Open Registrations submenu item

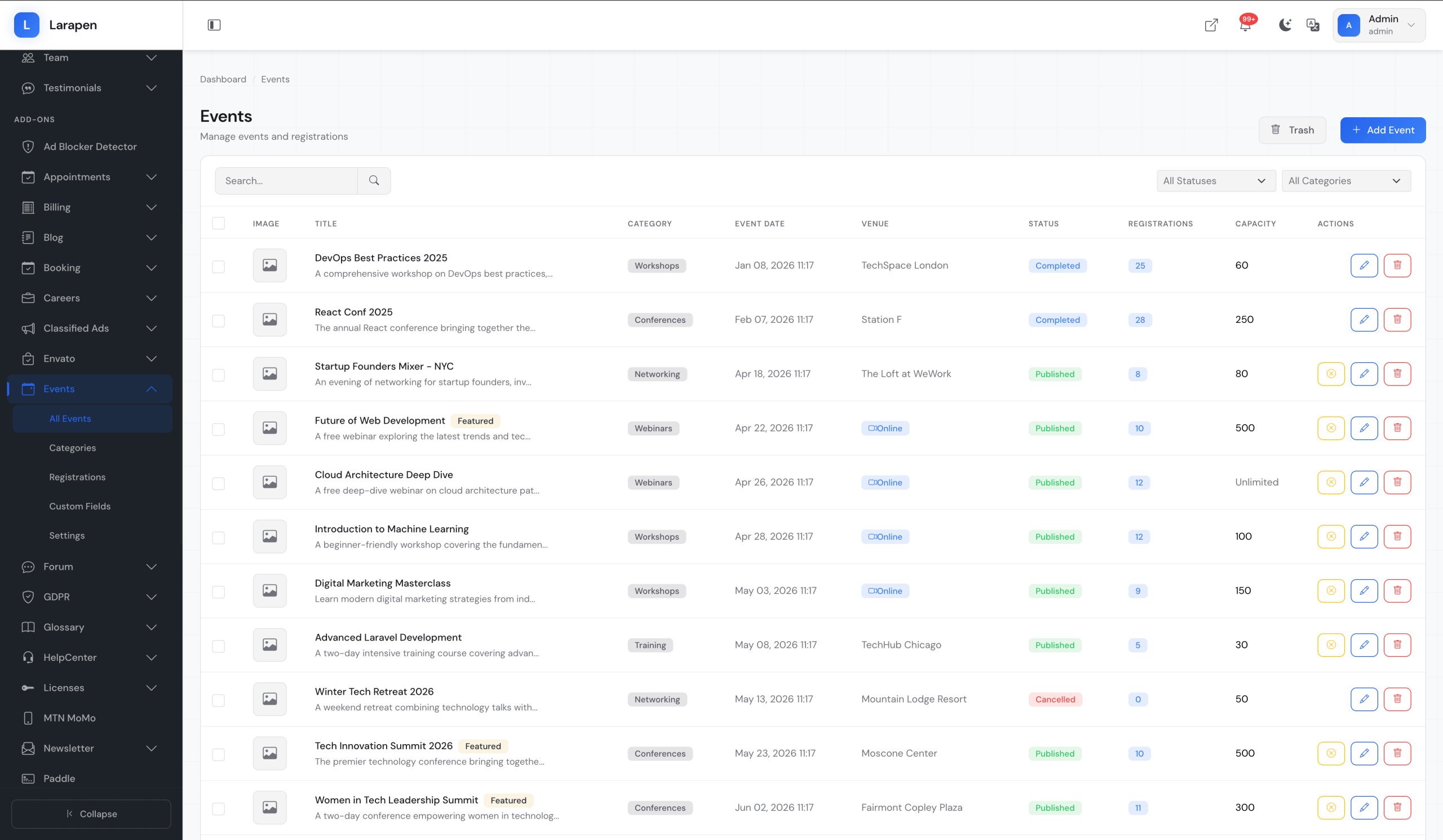tap(77, 477)
